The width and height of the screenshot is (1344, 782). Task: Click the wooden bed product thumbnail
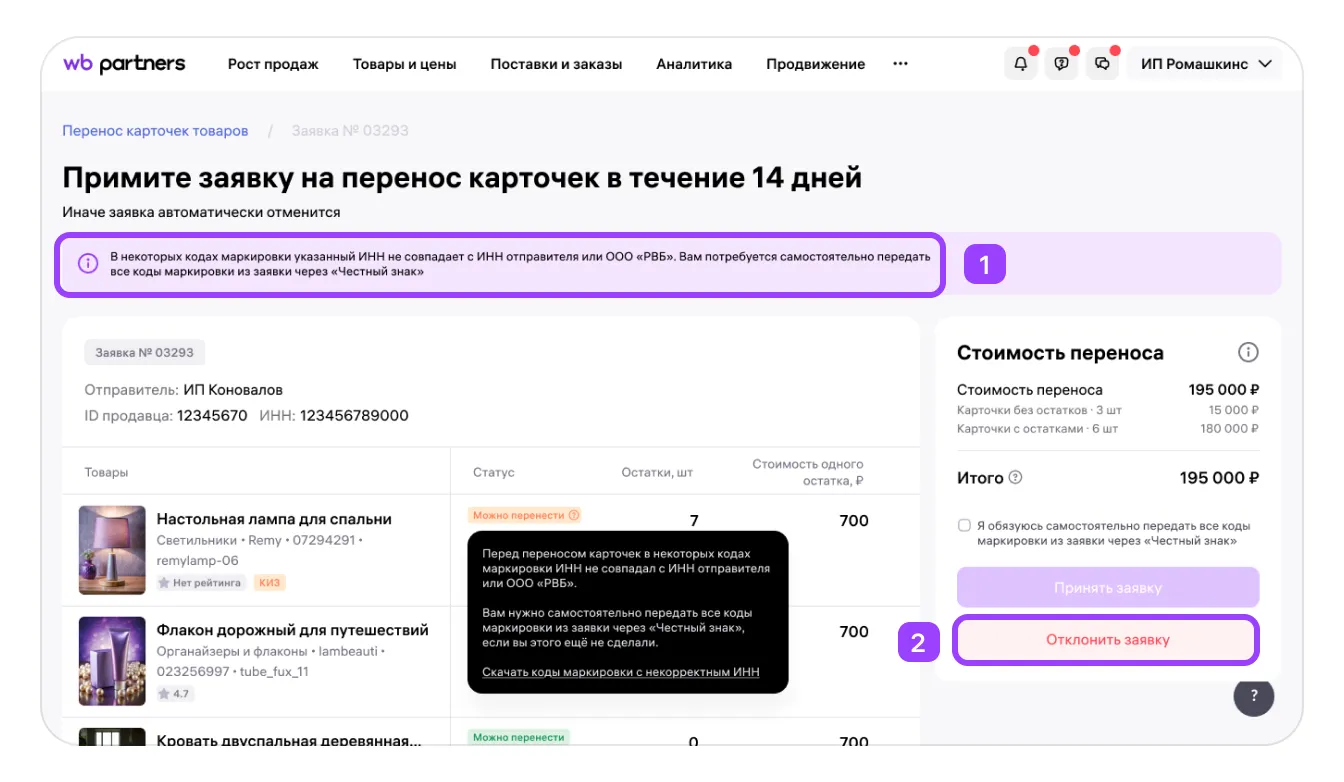112,736
